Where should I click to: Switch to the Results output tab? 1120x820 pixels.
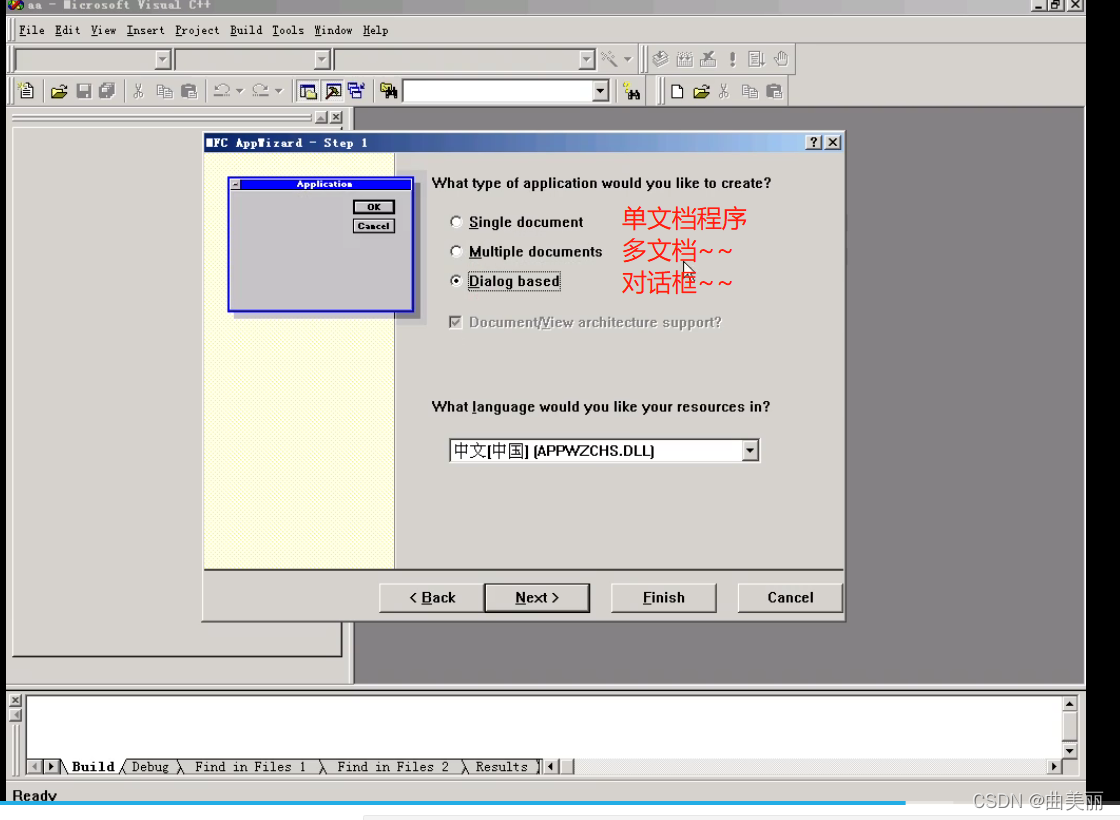coord(501,766)
